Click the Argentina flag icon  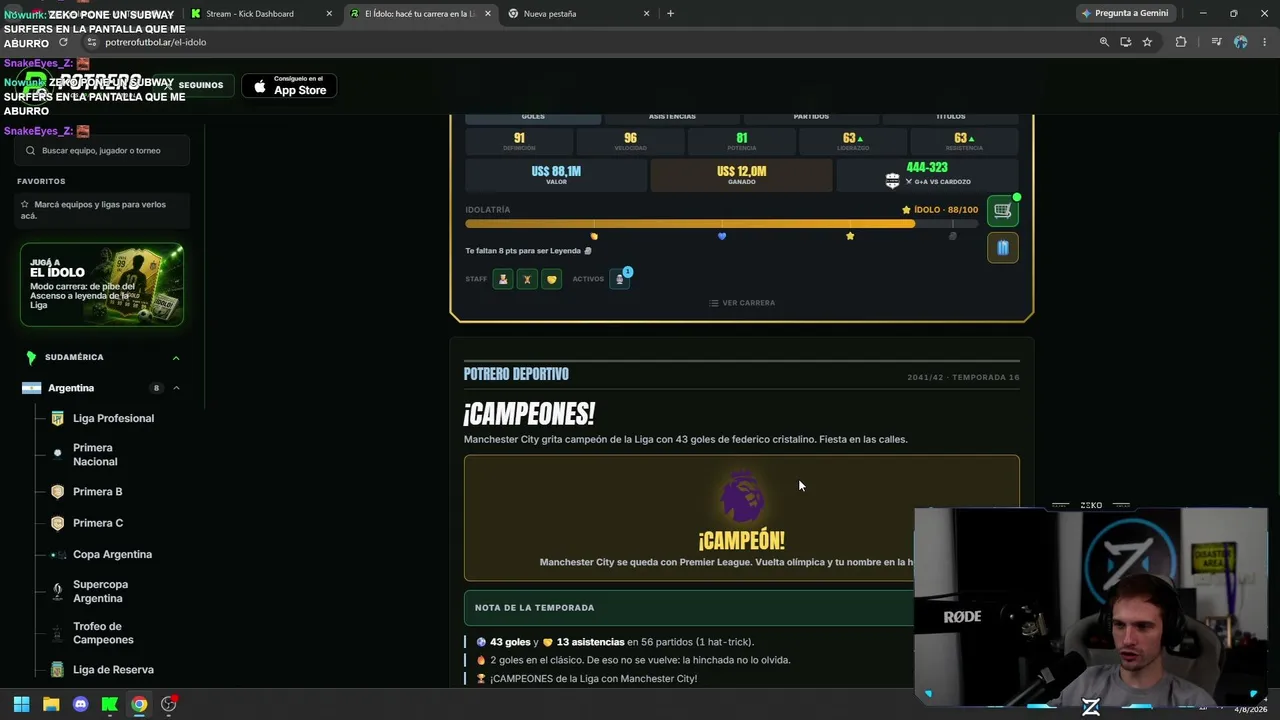[32, 388]
